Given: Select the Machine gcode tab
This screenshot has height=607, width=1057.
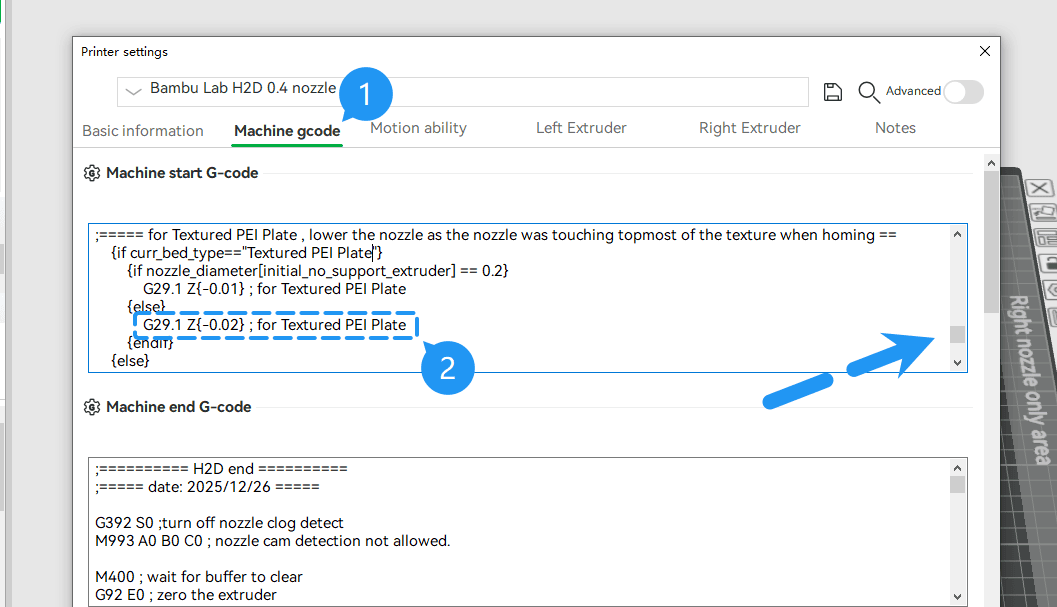Looking at the screenshot, I should 287,131.
